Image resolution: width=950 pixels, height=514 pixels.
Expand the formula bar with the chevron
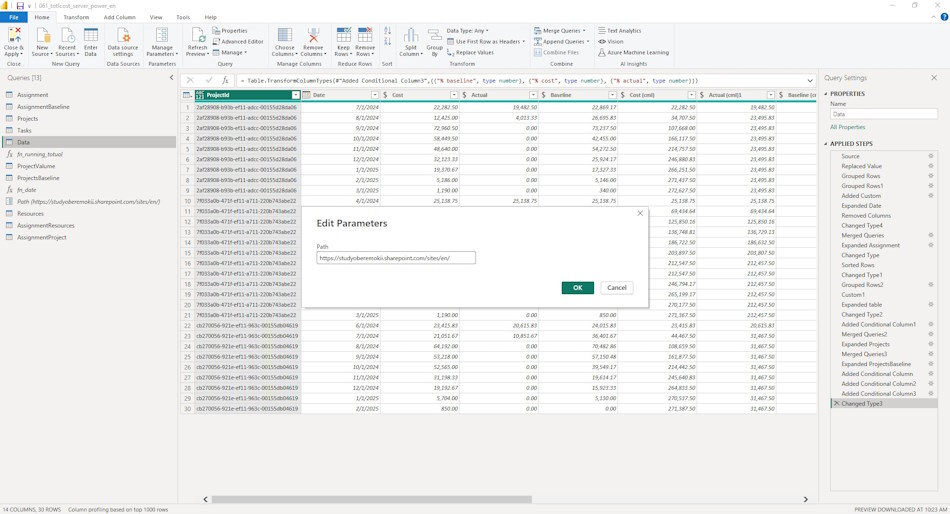tap(810, 80)
